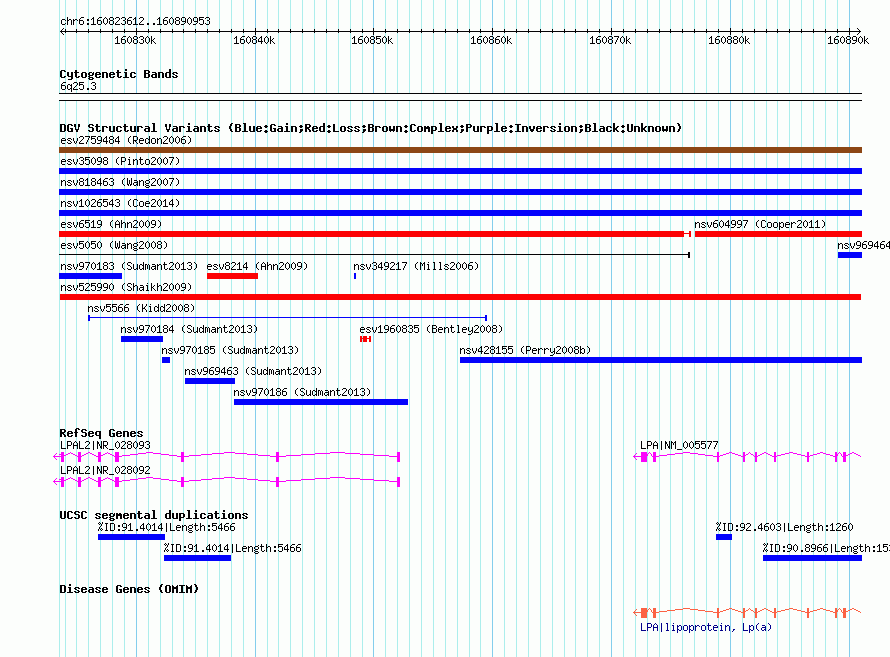Click the RefSeq Genes track title
The image size is (890, 657).
[x=101, y=433]
